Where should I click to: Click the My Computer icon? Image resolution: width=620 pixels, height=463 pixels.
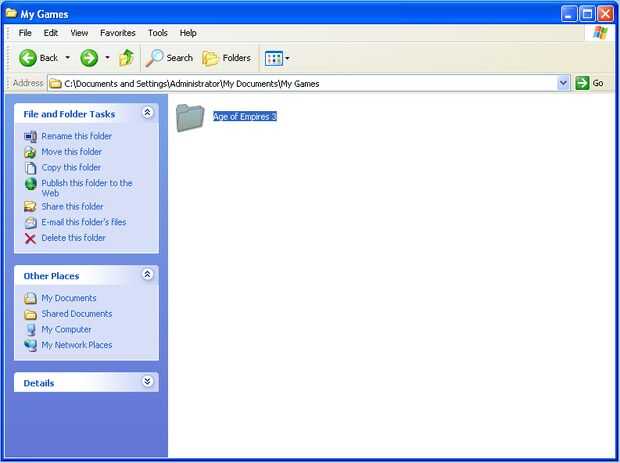coord(31,330)
